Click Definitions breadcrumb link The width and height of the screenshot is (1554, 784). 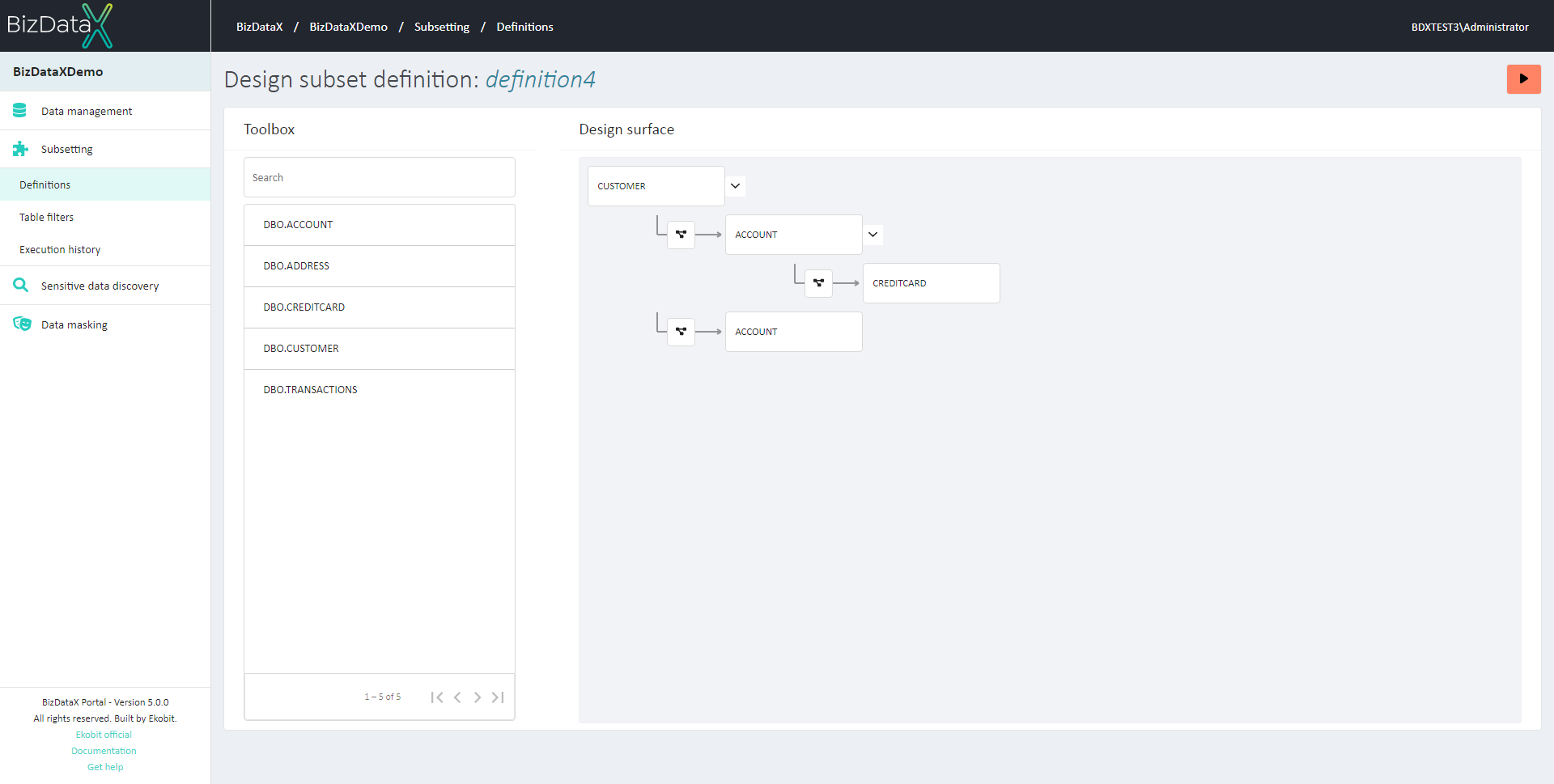click(524, 27)
